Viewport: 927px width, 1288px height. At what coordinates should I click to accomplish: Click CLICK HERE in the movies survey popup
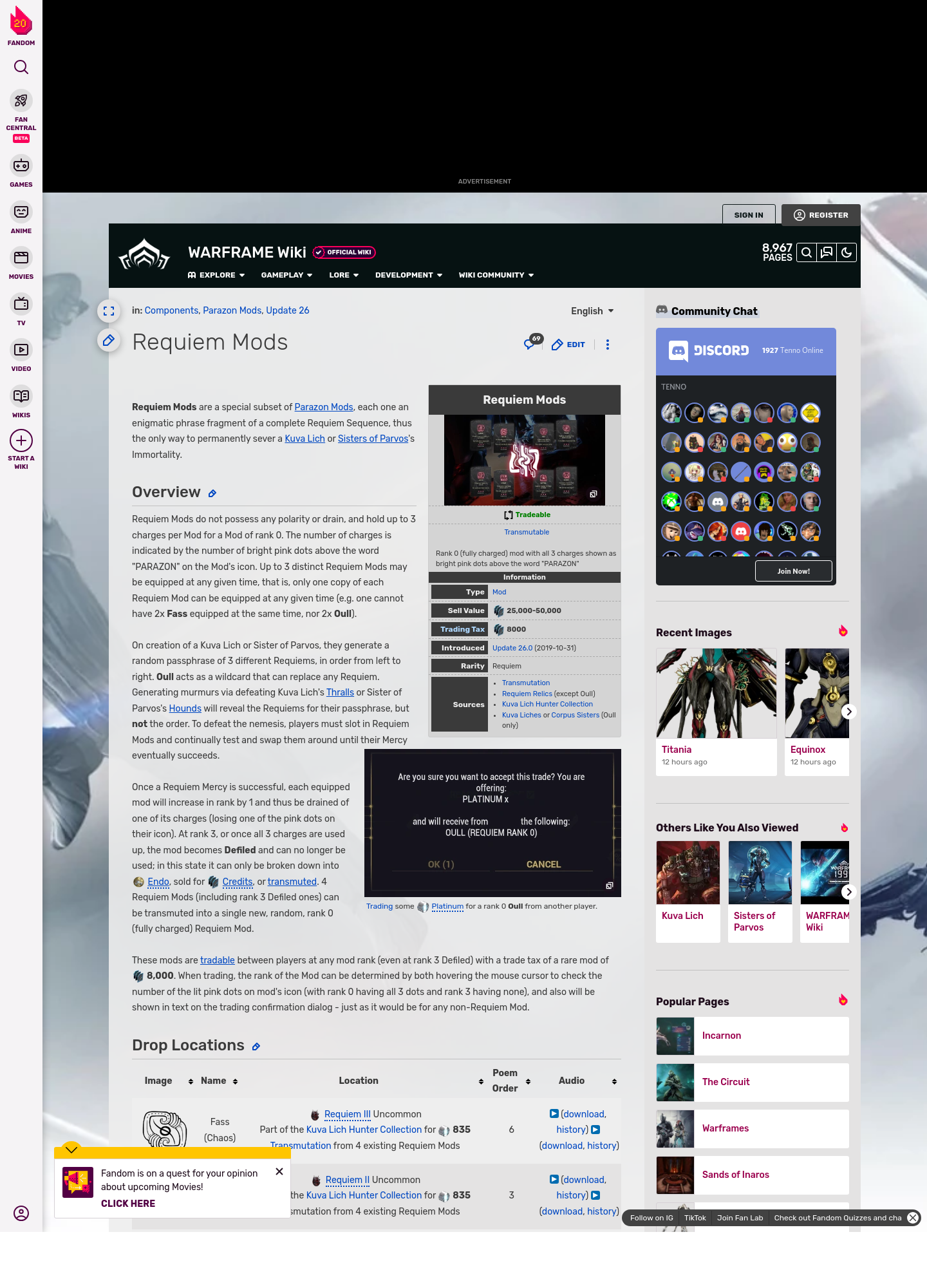tap(128, 1204)
